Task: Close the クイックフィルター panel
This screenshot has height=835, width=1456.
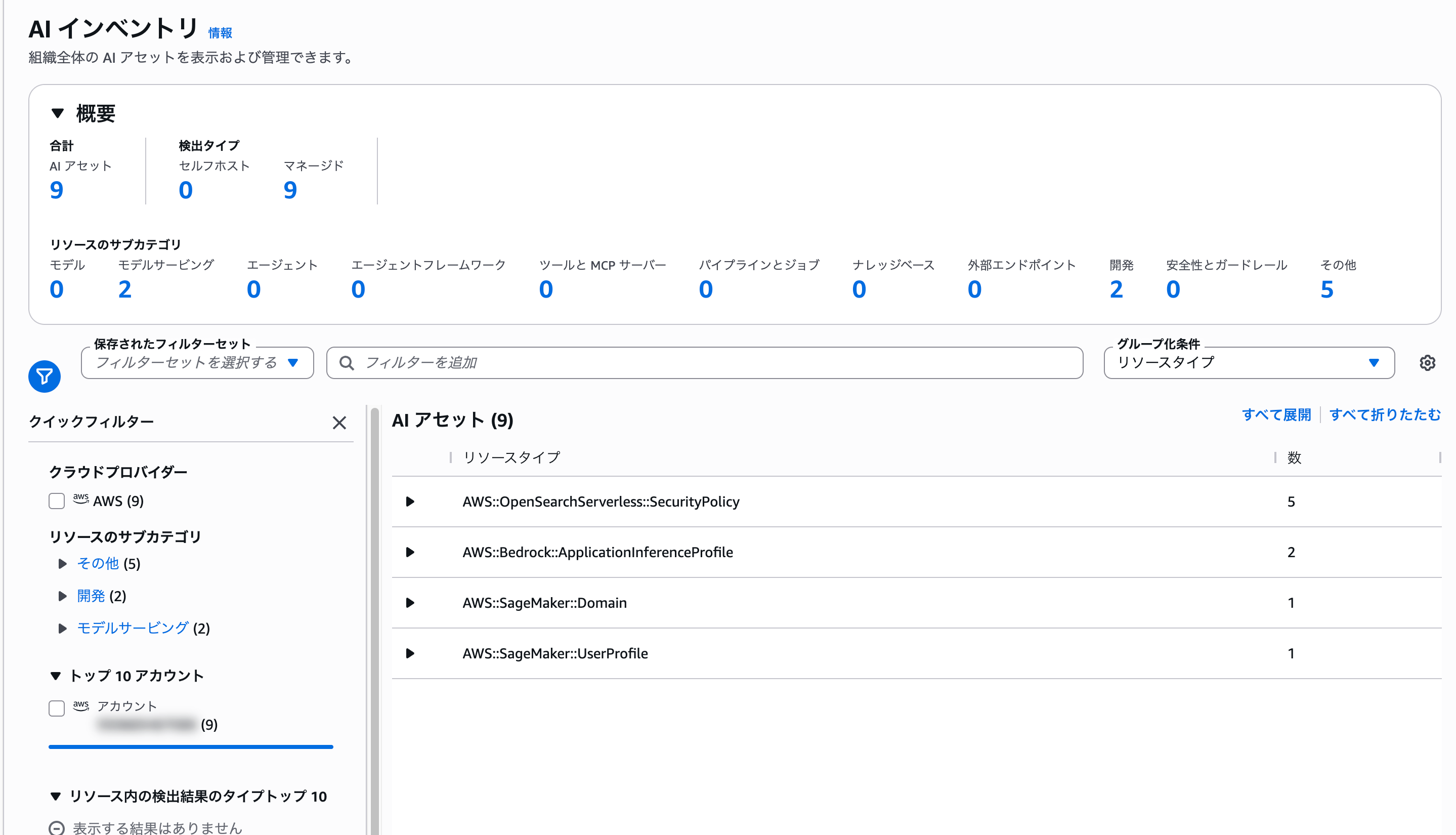Action: click(x=339, y=423)
